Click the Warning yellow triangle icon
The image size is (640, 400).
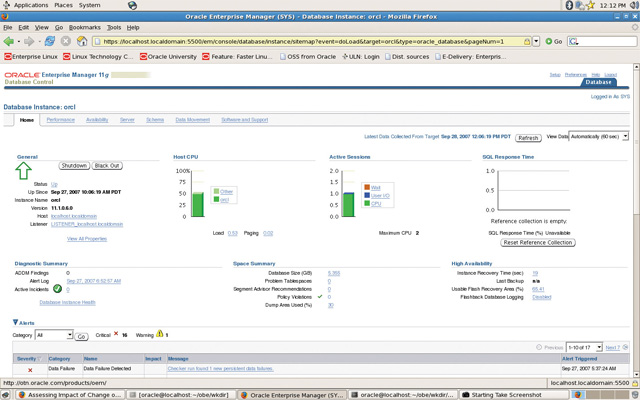(x=160, y=333)
